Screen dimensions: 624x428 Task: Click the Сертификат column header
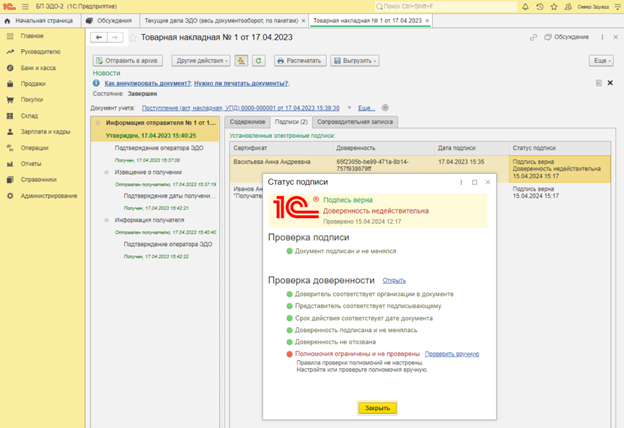click(281, 148)
